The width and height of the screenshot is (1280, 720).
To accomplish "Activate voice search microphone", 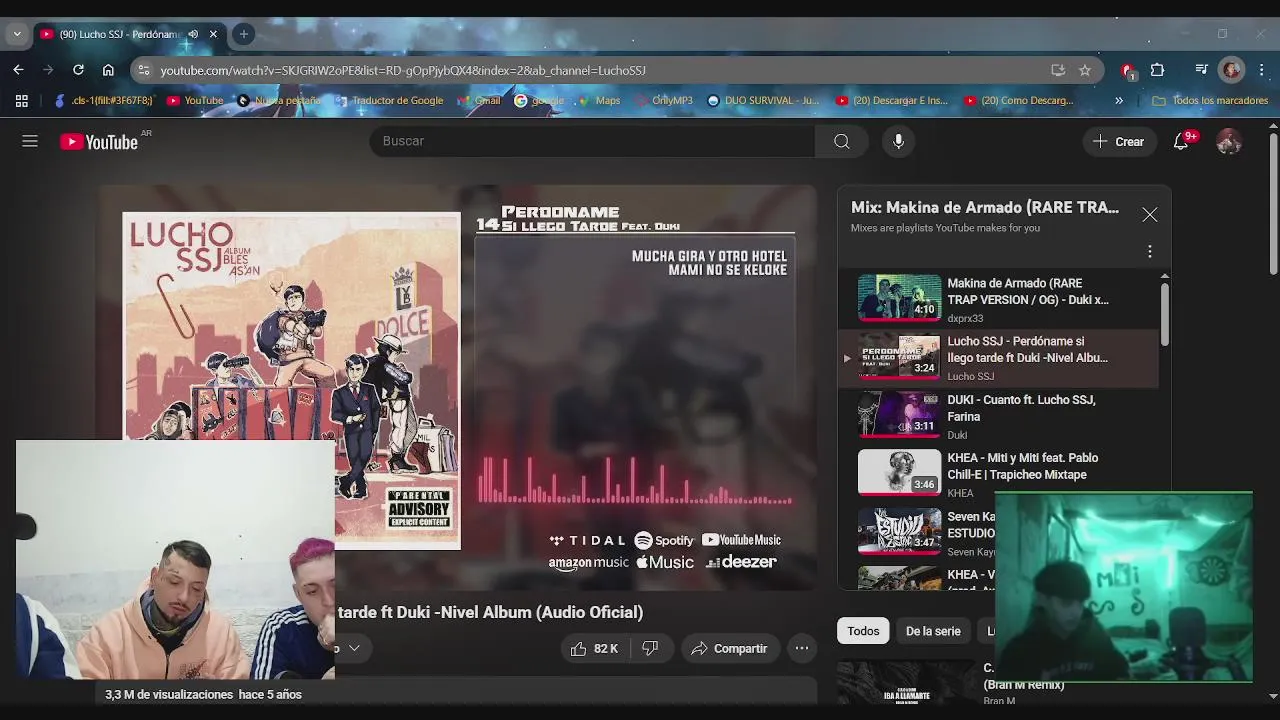I will [x=898, y=141].
